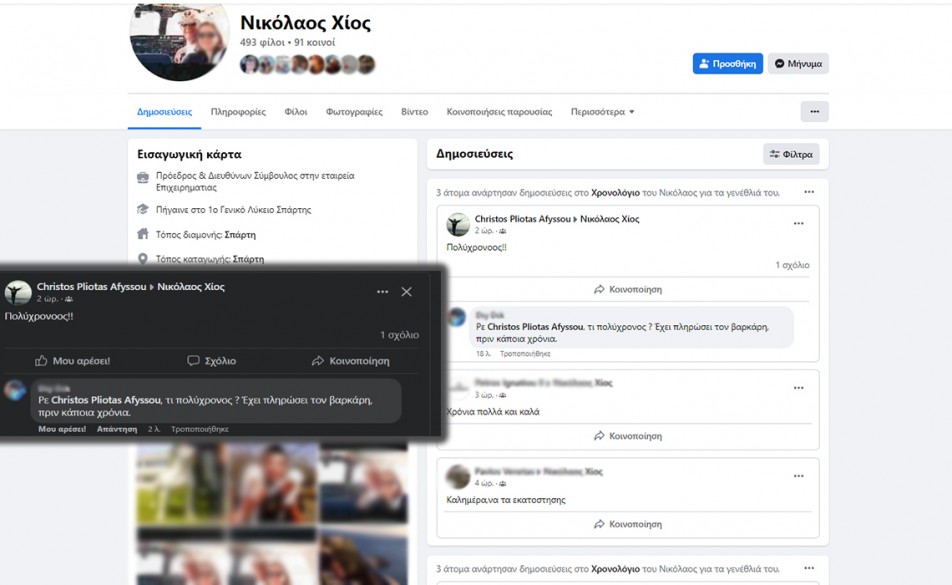952x585 pixels.
Task: Open Christos Pliotas Afyssou avatar in popup
Action: point(18,292)
